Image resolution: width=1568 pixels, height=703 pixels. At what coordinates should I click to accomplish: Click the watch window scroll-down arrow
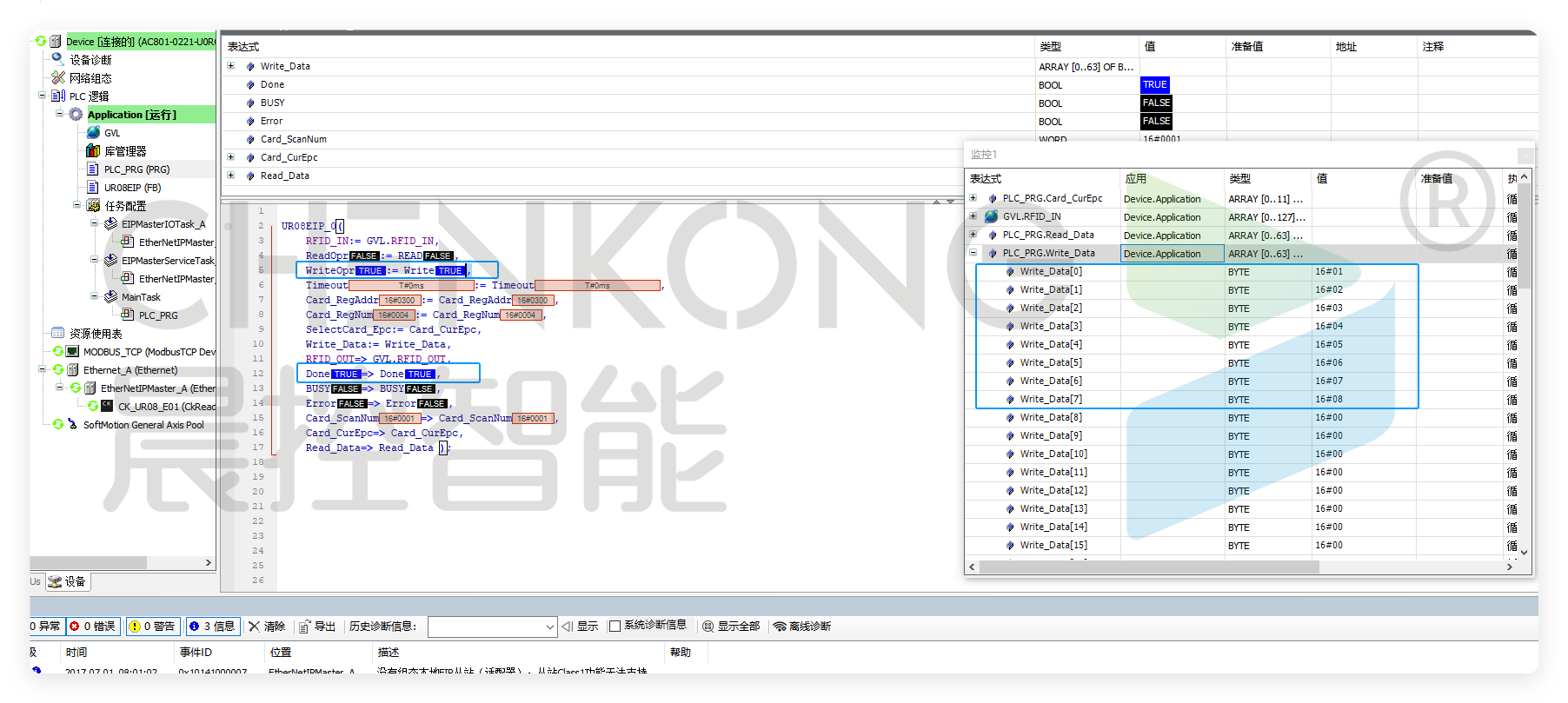tap(1524, 552)
